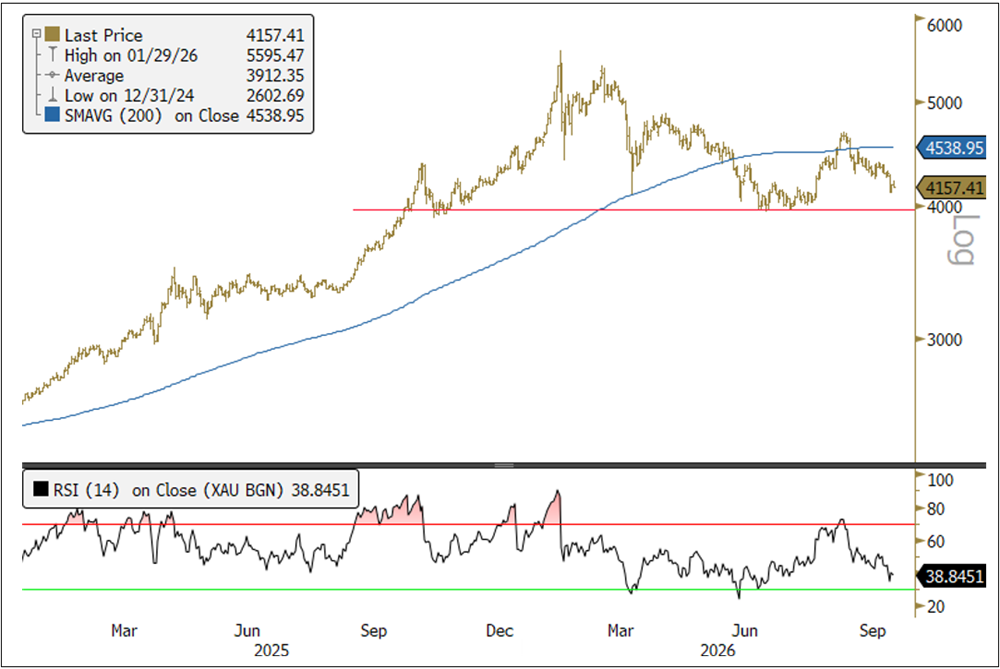The height and width of the screenshot is (669, 1000).
Task: Click the 80 RSI axis label
Action: coord(936,509)
